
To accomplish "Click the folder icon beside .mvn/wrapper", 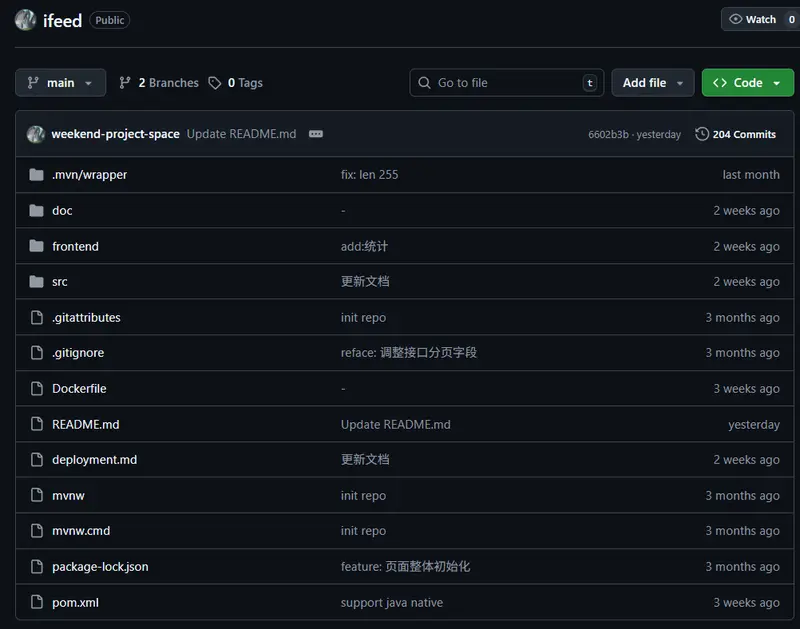I will 36,175.
